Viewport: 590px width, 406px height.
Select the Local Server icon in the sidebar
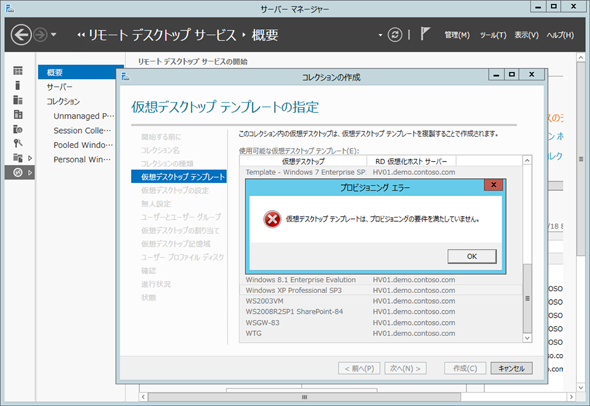click(x=18, y=85)
